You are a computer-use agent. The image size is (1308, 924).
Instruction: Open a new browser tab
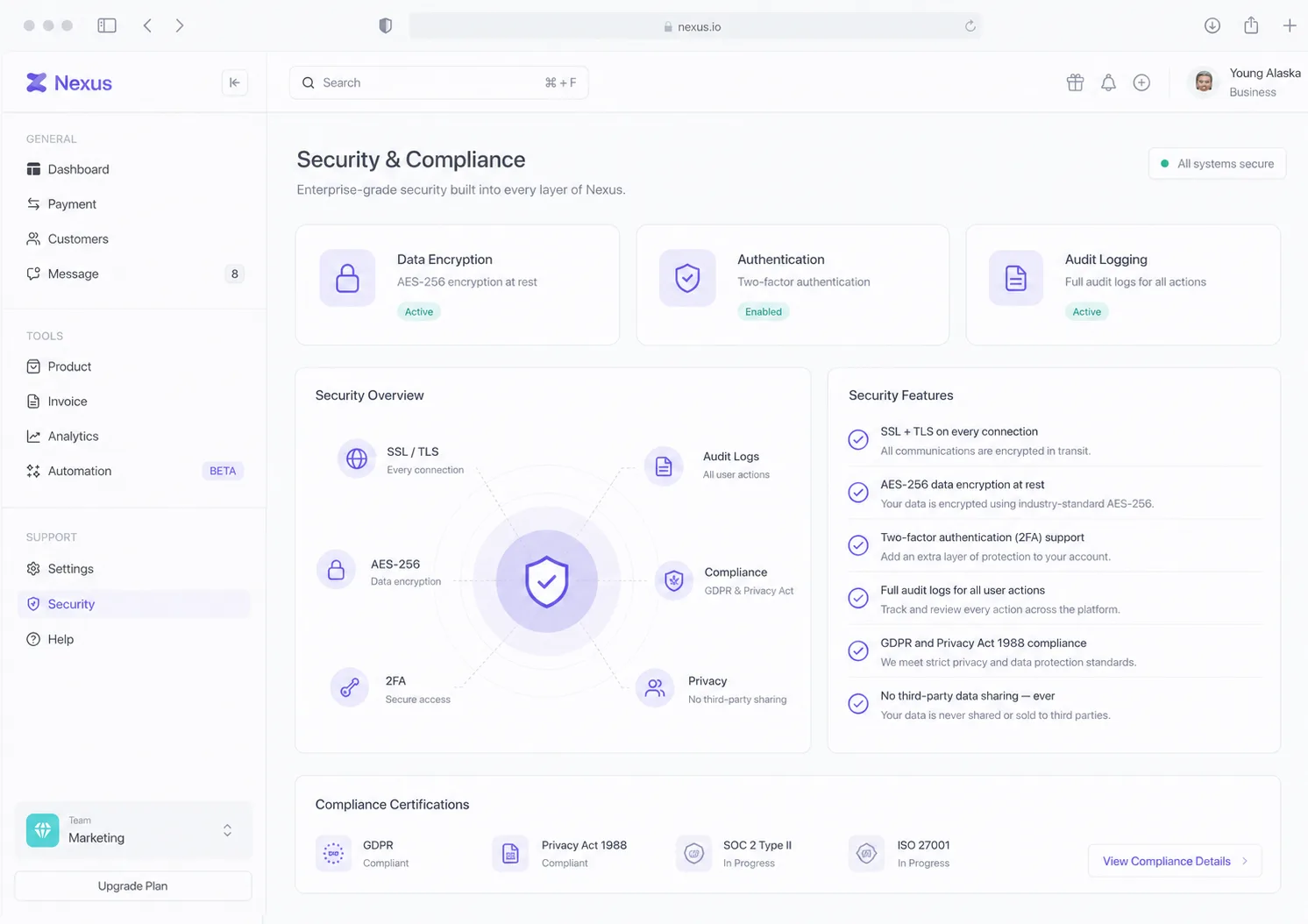[x=1290, y=25]
